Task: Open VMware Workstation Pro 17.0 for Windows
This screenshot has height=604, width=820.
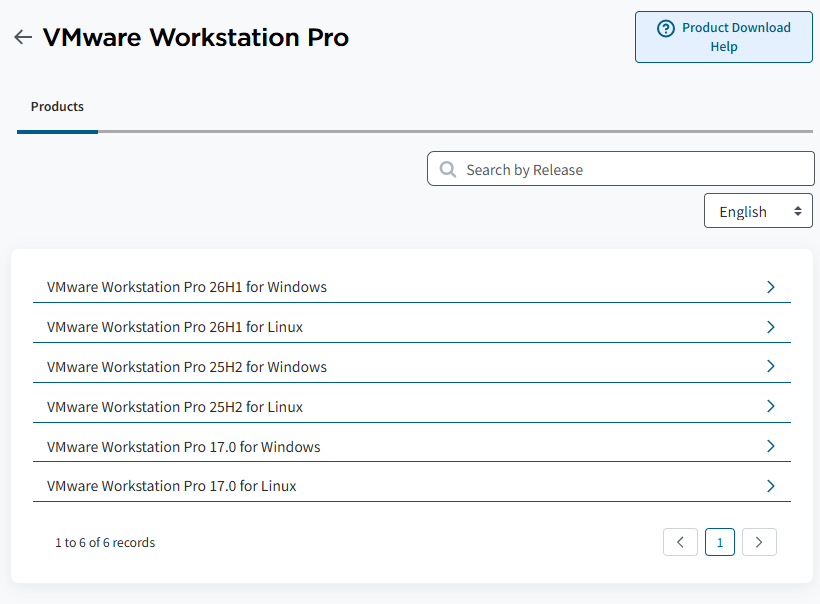Action: pyautogui.click(x=184, y=447)
